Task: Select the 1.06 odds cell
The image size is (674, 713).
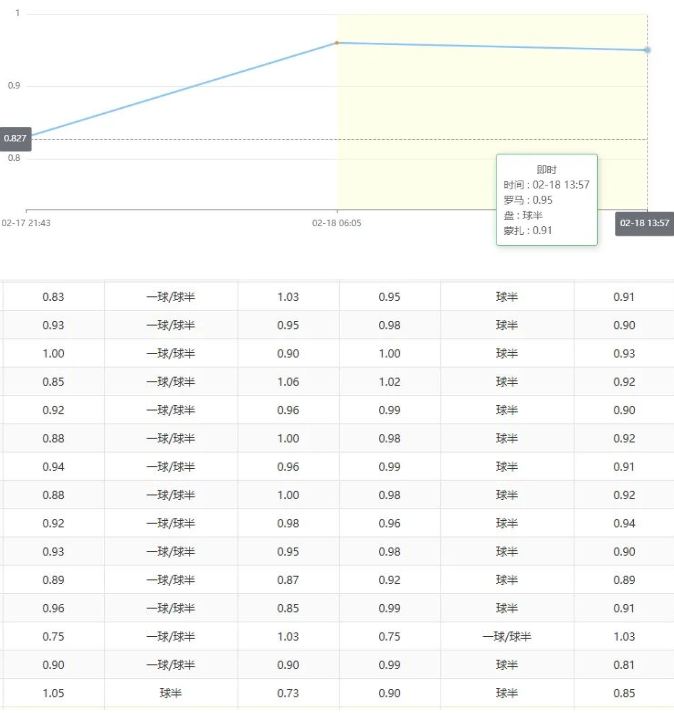Action: [x=288, y=382]
